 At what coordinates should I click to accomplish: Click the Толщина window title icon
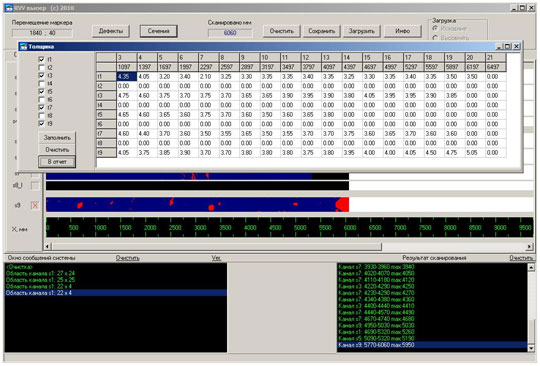click(x=23, y=46)
